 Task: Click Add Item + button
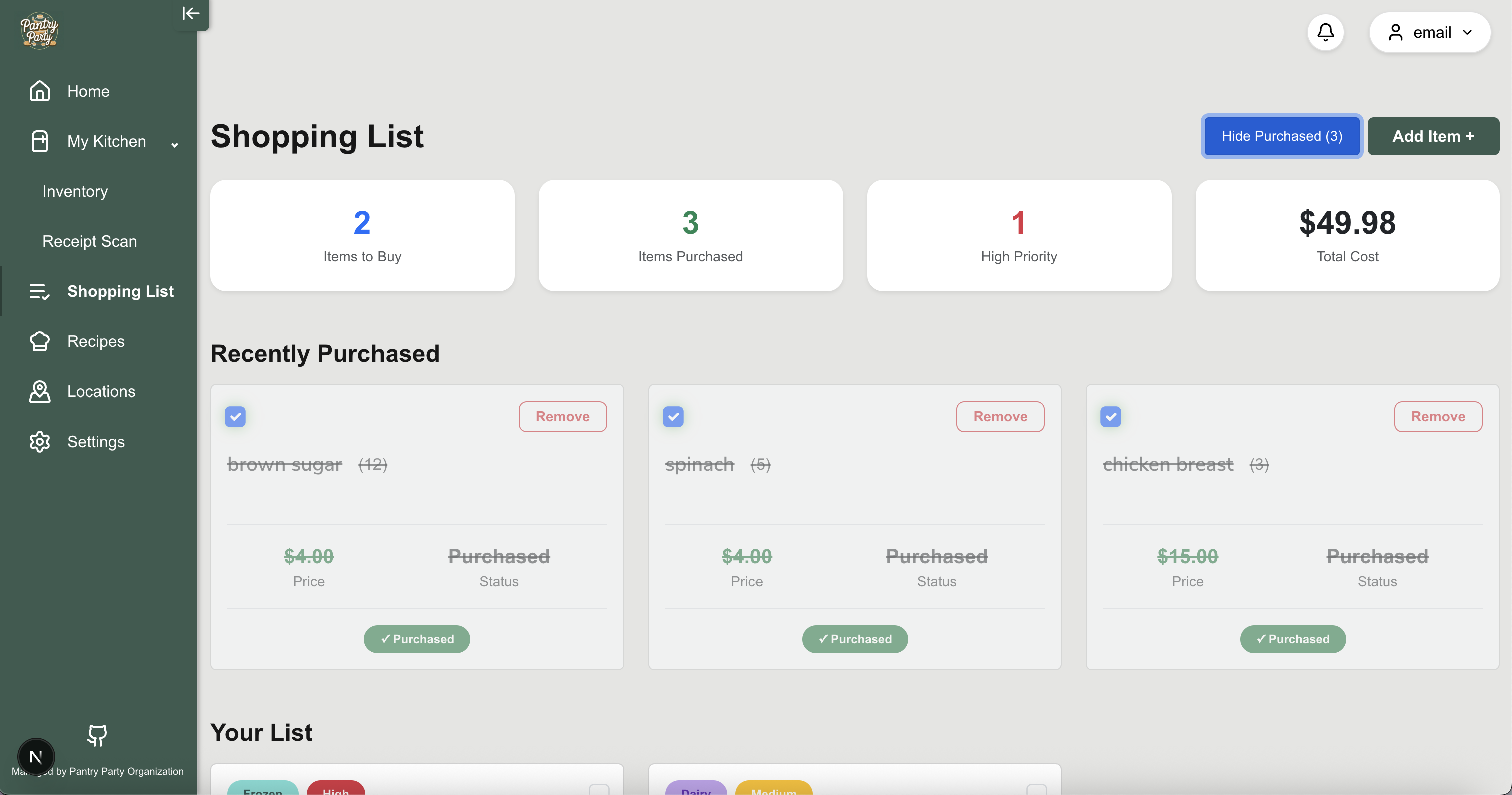[x=1433, y=136]
